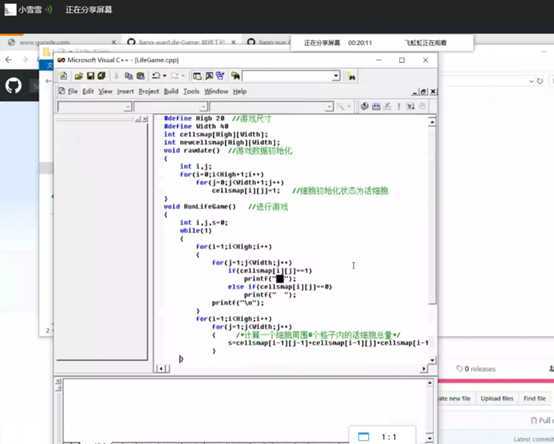
Task: Expand the Find combo box dropdown
Action: 336,76
